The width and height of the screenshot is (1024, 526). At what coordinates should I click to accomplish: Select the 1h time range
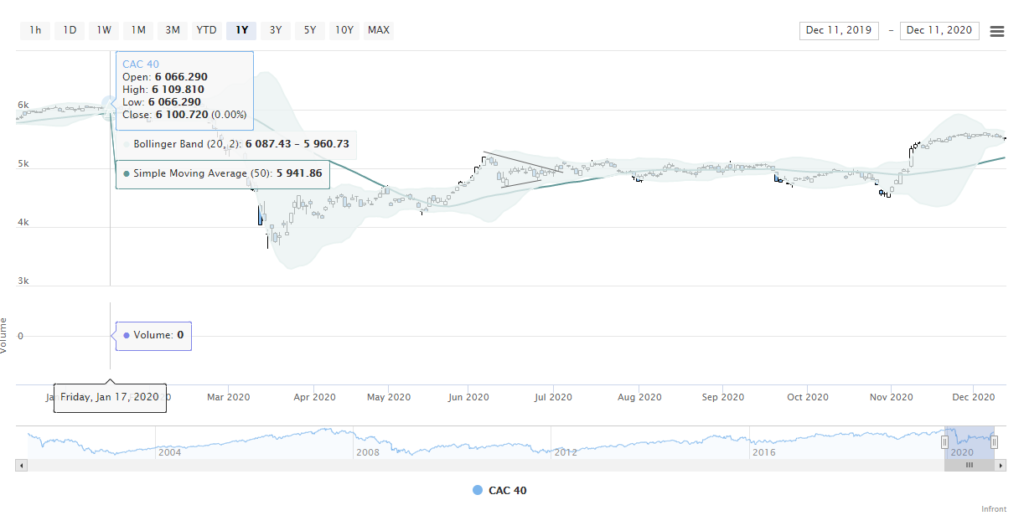[x=35, y=30]
